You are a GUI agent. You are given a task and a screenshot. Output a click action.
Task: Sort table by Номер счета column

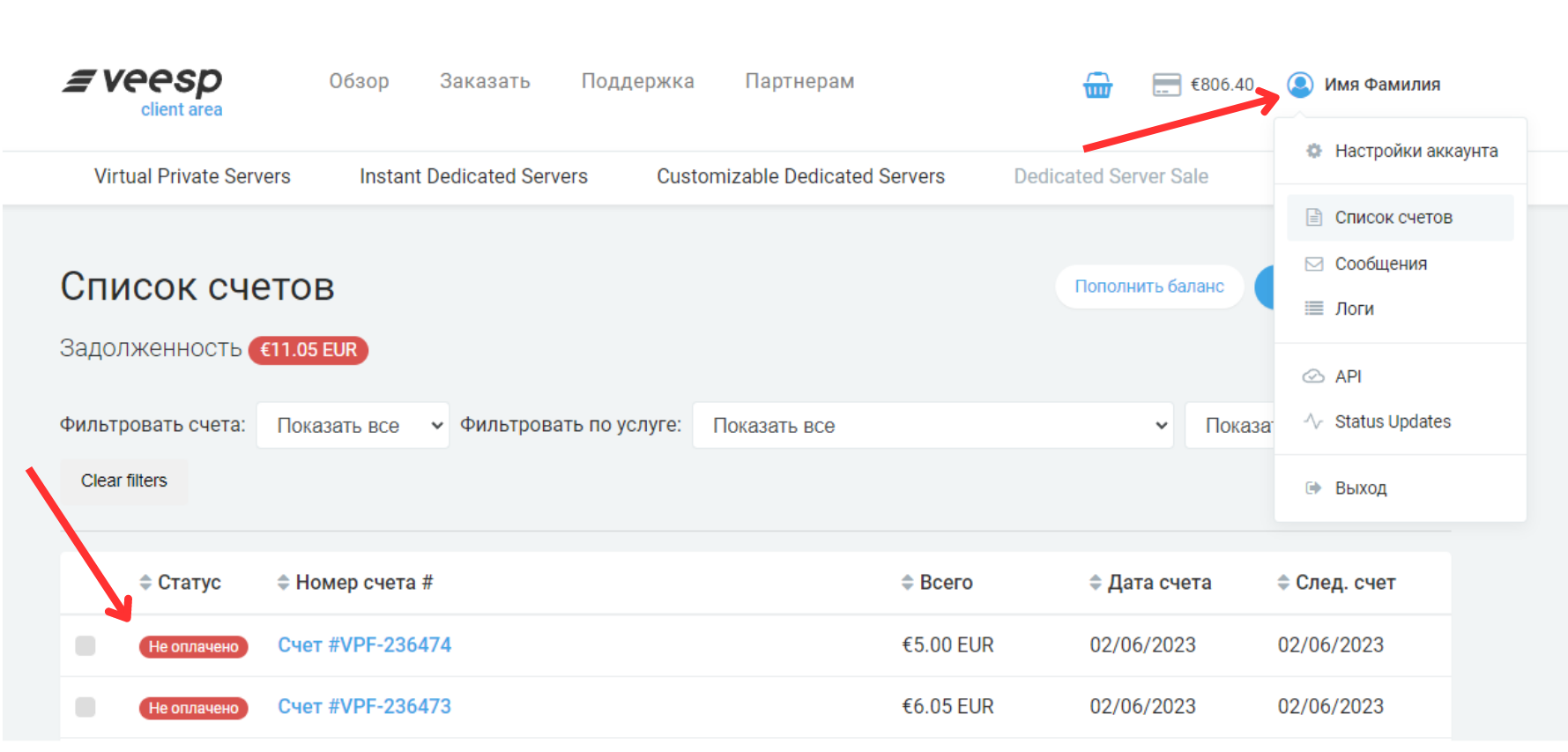coord(354,583)
